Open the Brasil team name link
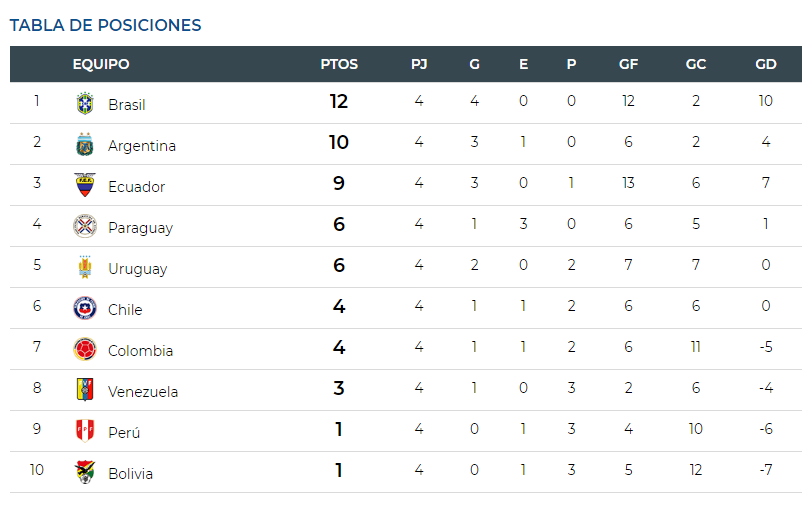This screenshot has height=508, width=811. click(x=127, y=105)
